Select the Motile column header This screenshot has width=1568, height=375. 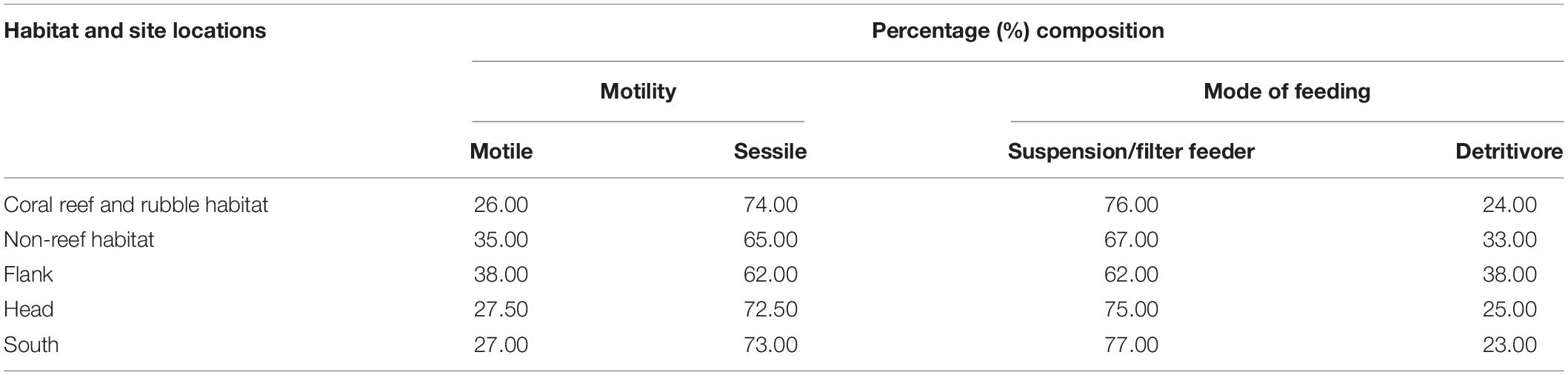click(x=501, y=151)
